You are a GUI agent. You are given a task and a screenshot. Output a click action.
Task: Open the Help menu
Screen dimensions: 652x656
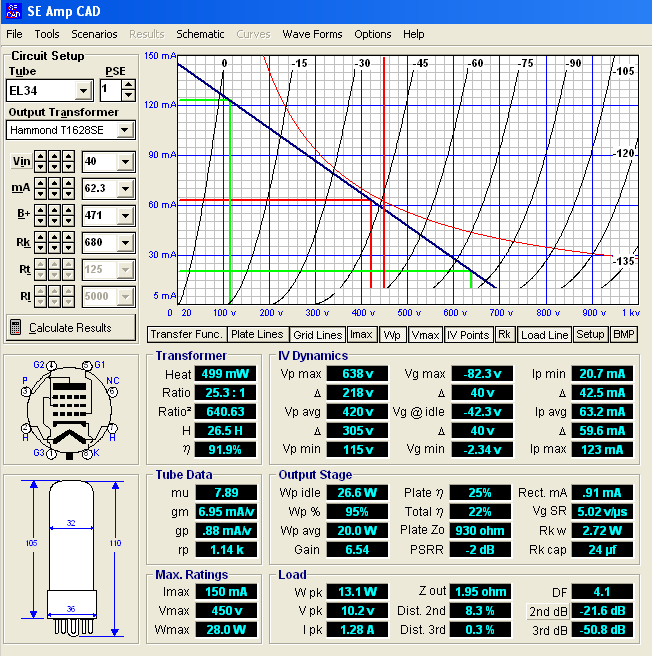click(413, 34)
